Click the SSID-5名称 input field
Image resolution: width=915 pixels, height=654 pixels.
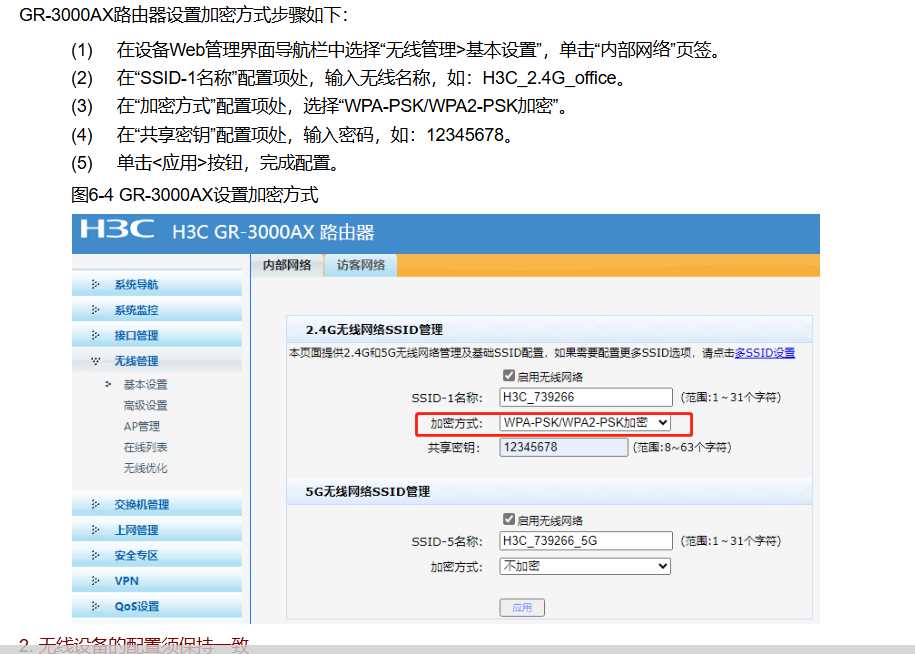[x=586, y=541]
